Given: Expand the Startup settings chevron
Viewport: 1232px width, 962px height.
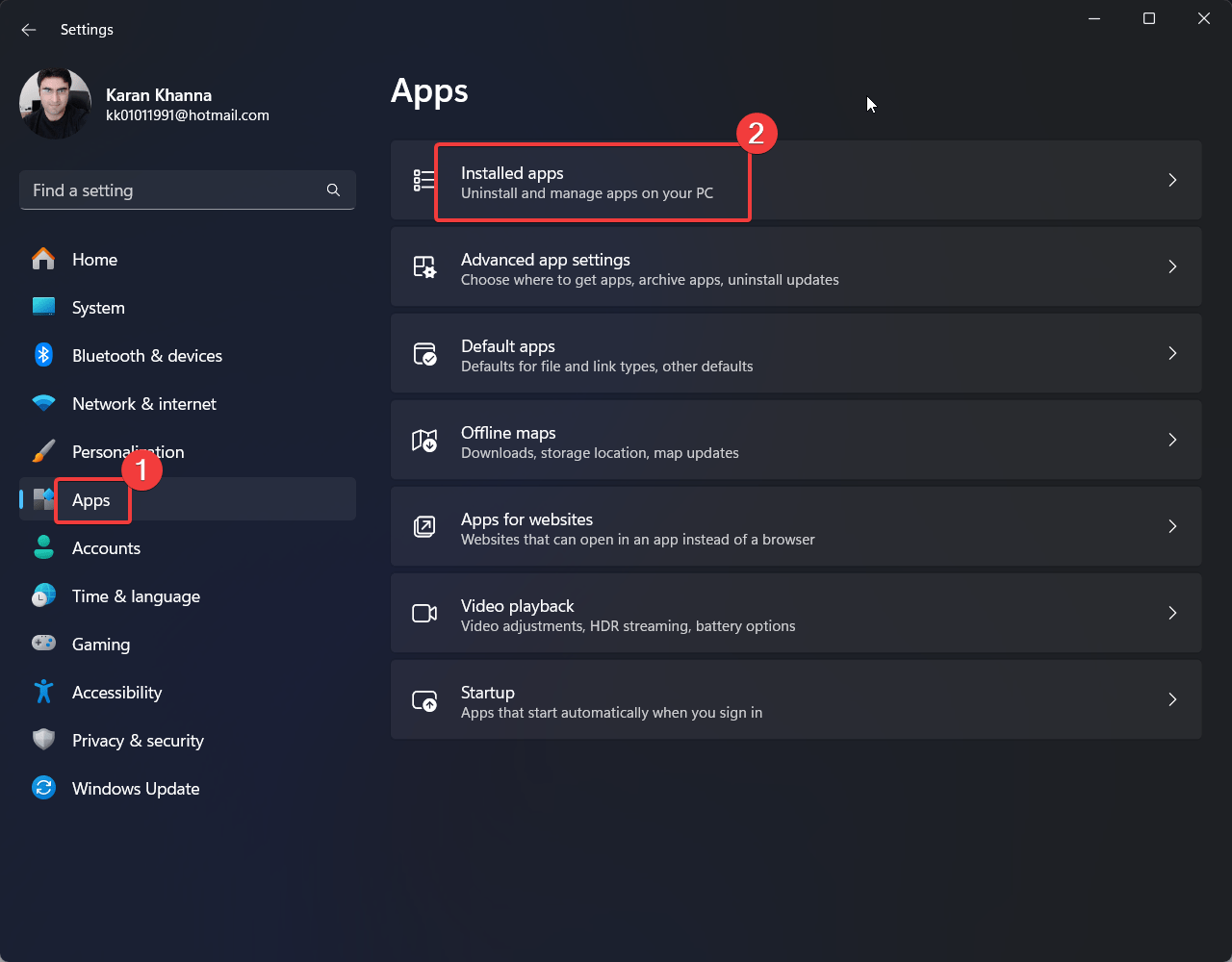Looking at the screenshot, I should point(1172,699).
